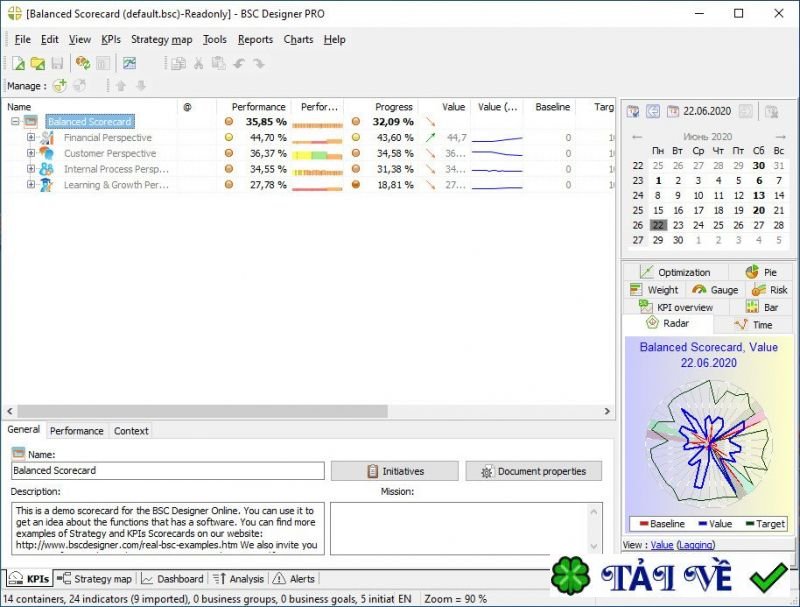Switch to the Performance tab in details panel

pos(77,431)
